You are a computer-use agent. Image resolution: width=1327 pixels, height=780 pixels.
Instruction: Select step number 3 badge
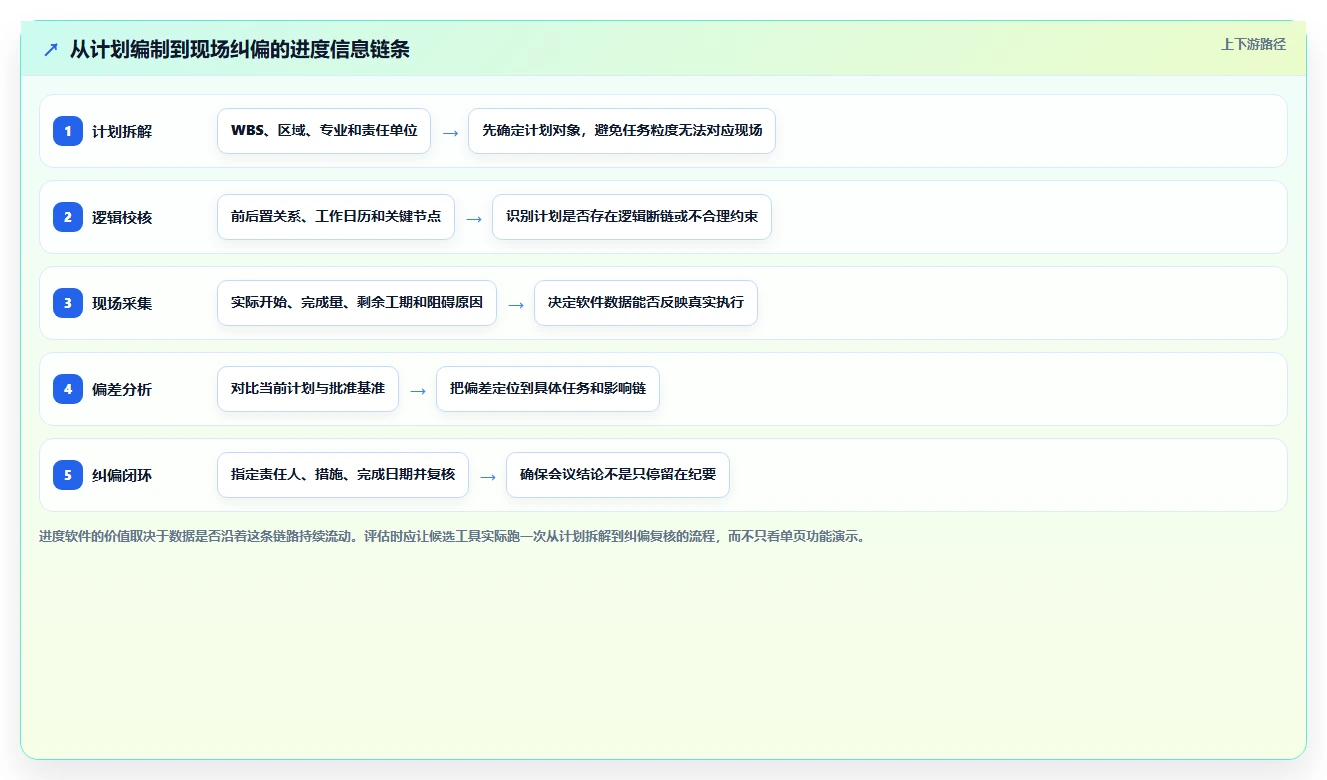[x=68, y=303]
